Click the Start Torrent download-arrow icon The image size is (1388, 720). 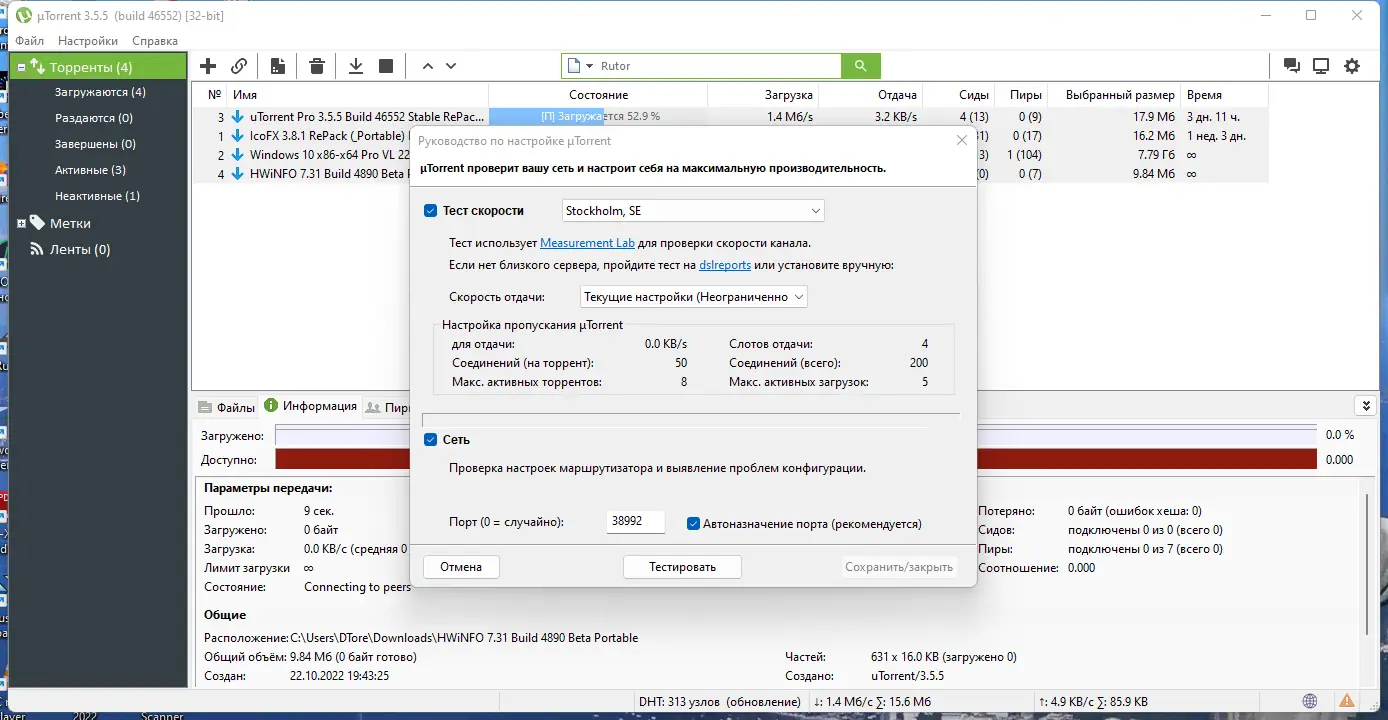pos(355,66)
